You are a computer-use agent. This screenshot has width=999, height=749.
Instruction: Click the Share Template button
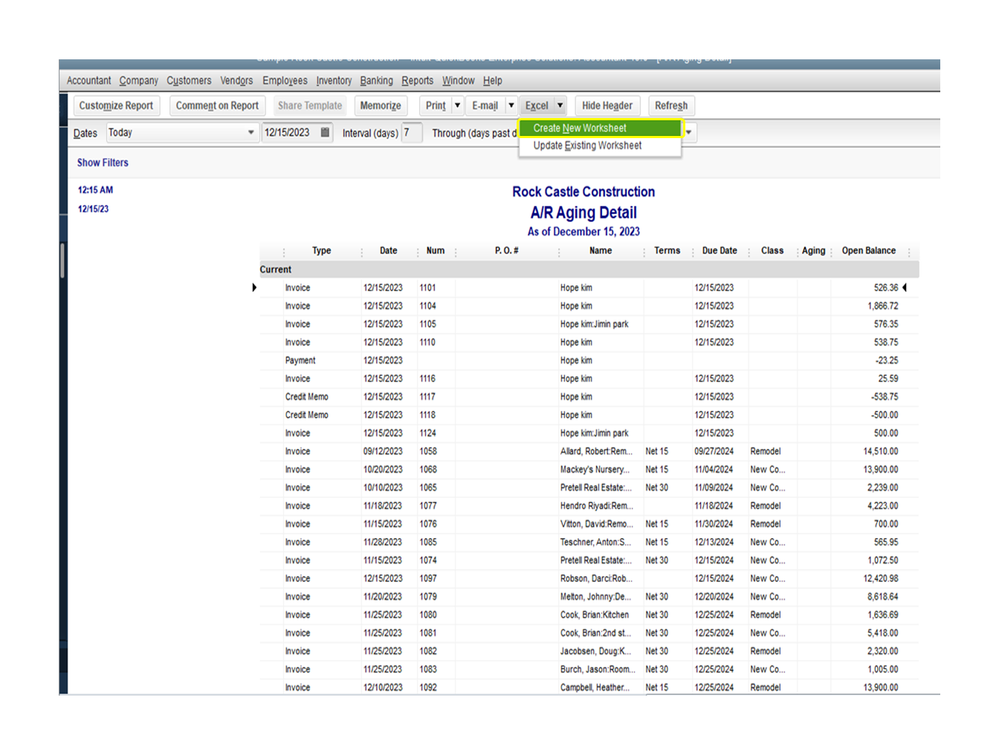[310, 106]
